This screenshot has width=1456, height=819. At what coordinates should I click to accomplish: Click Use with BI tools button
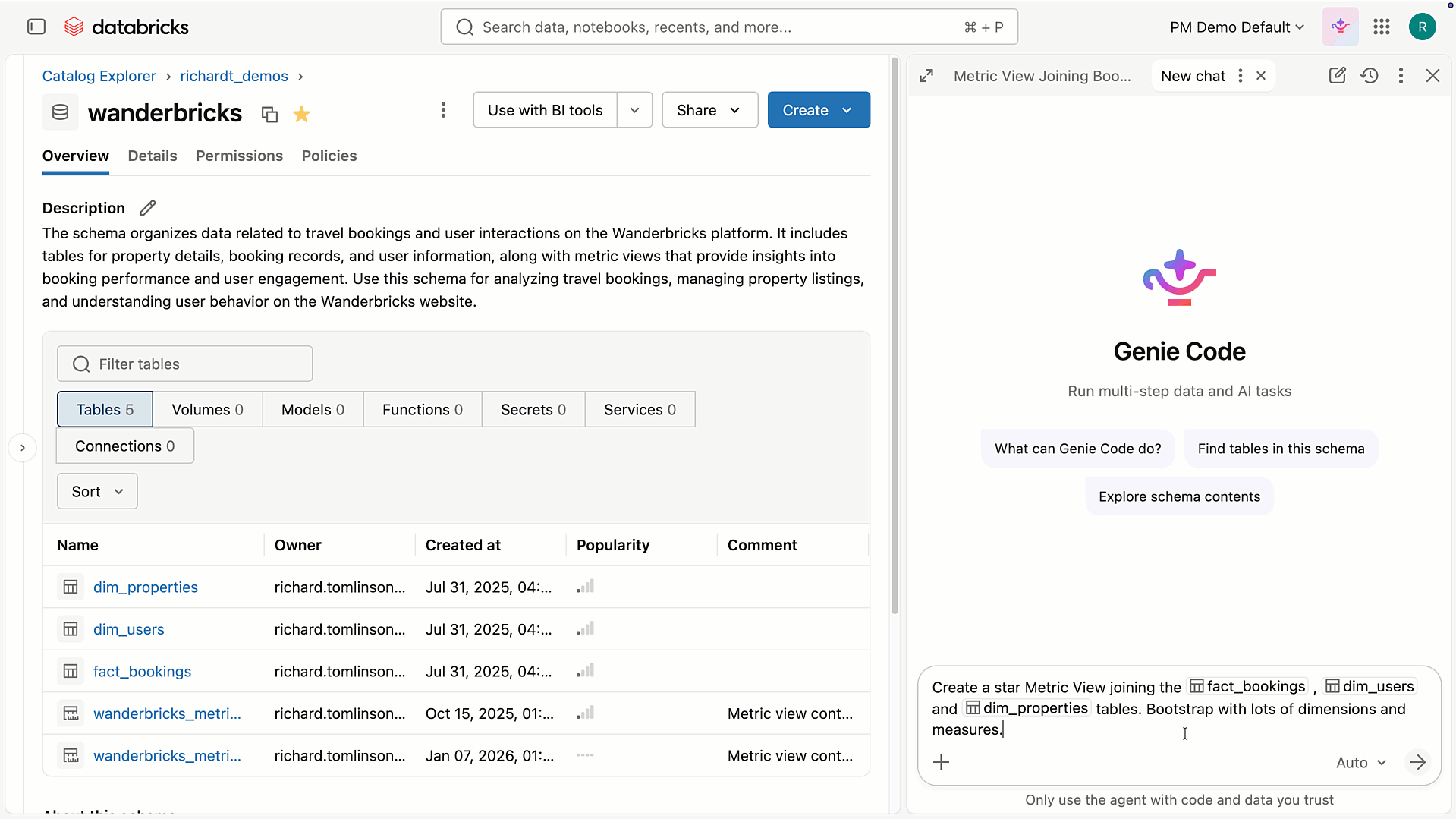point(545,110)
